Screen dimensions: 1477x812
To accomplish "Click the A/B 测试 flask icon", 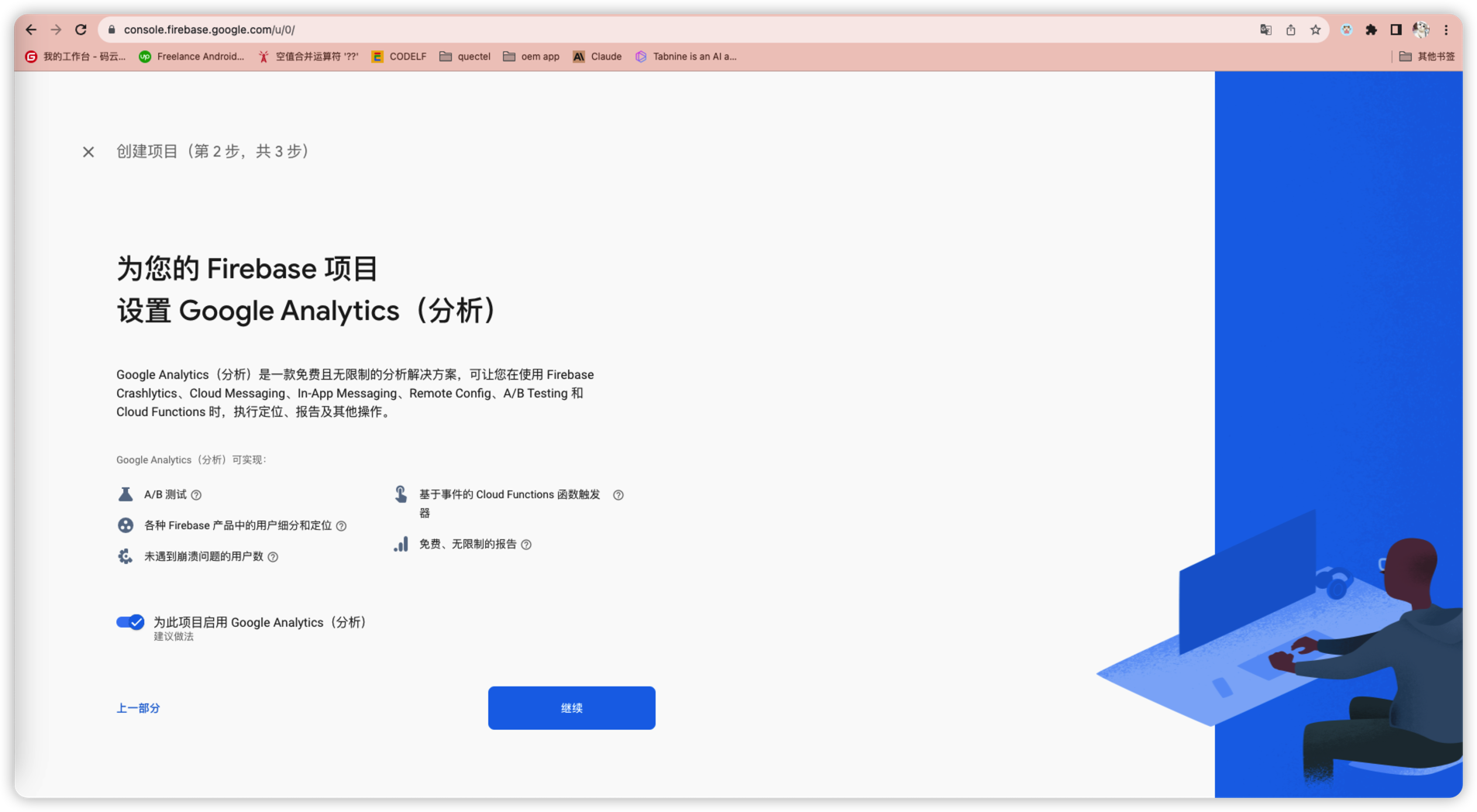I will click(126, 494).
